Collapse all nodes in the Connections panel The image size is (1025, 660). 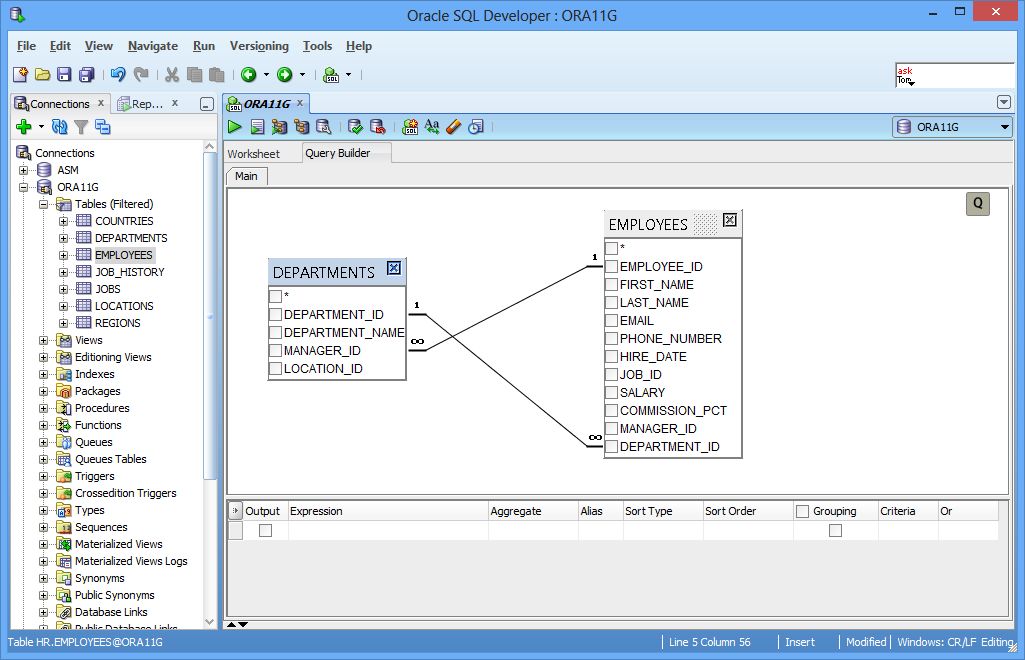[x=103, y=127]
